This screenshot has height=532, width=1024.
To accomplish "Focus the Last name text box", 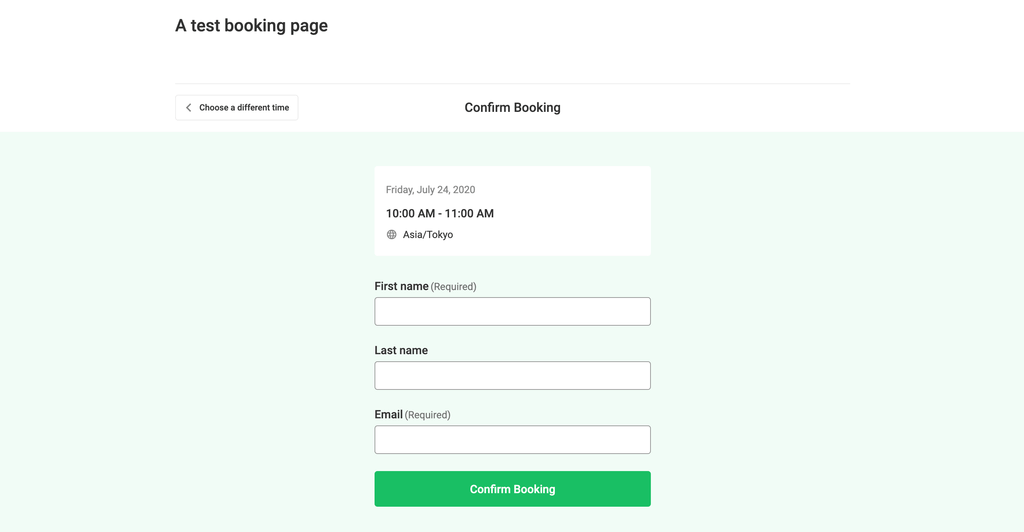I will pyautogui.click(x=512, y=375).
